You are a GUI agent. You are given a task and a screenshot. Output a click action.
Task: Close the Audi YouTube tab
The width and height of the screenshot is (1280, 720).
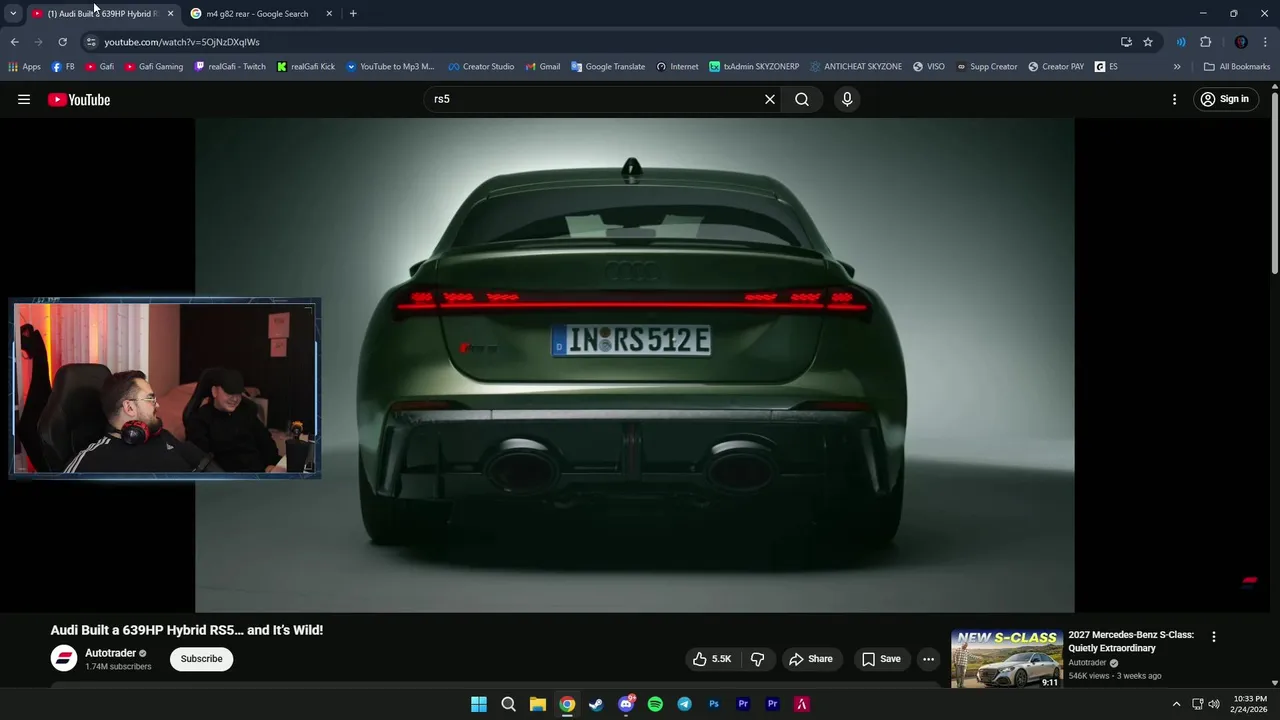coord(170,14)
